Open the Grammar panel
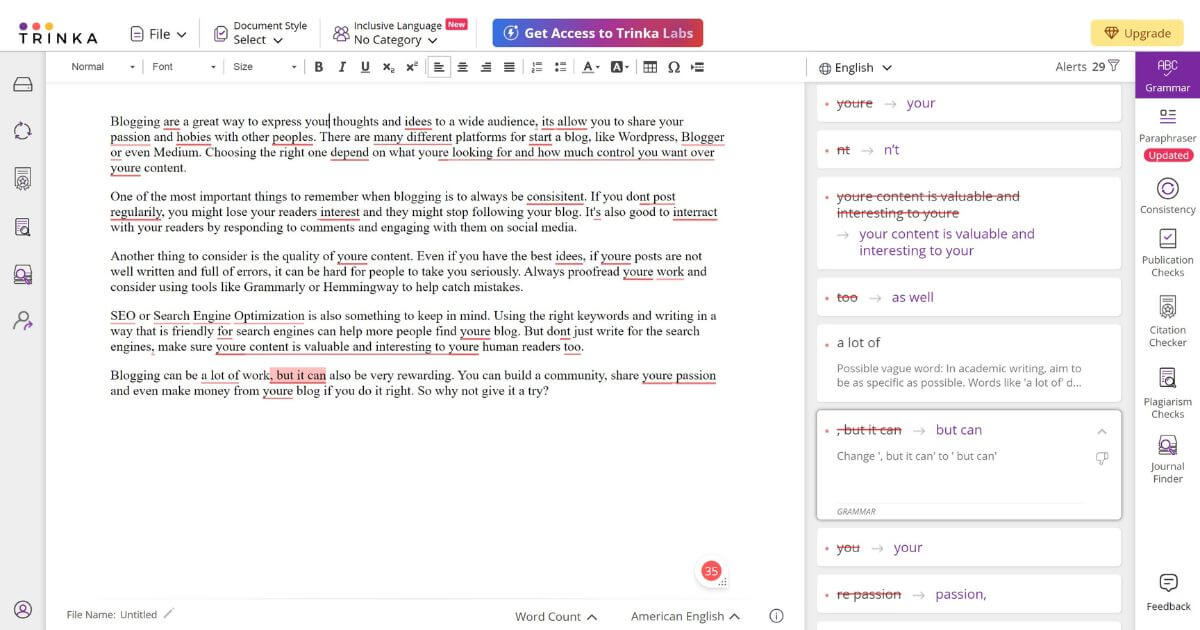Image resolution: width=1200 pixels, height=630 pixels. (x=1167, y=75)
